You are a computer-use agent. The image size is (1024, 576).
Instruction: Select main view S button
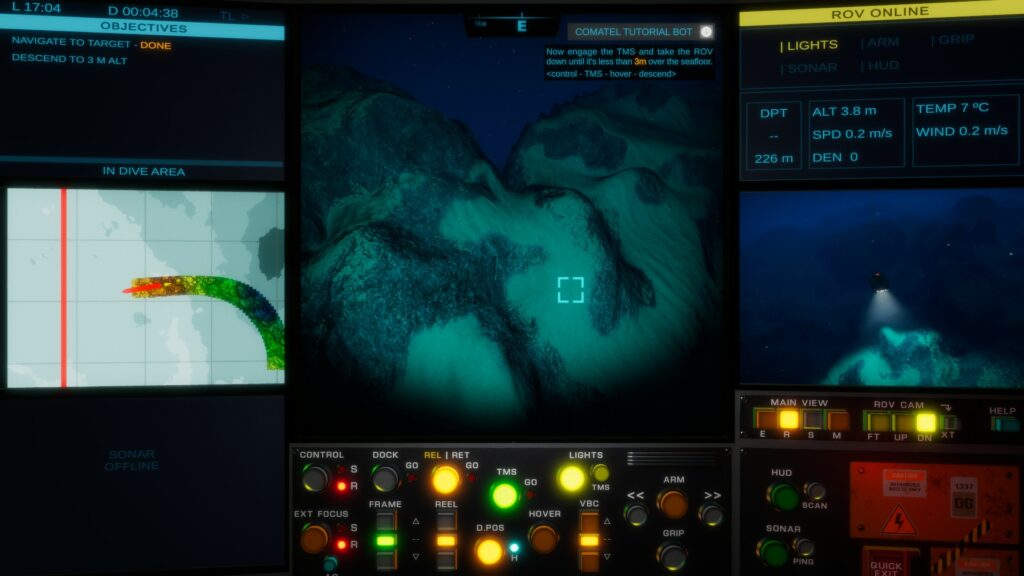point(813,420)
